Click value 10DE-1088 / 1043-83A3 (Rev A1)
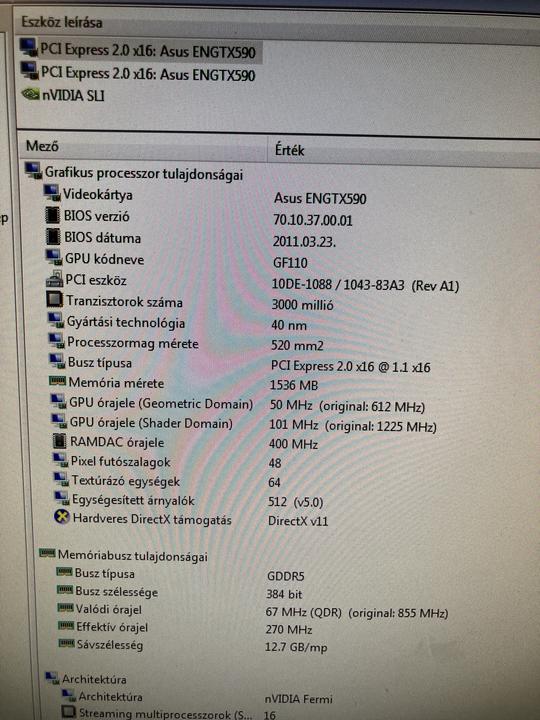Image resolution: width=540 pixels, height=720 pixels. point(366,285)
